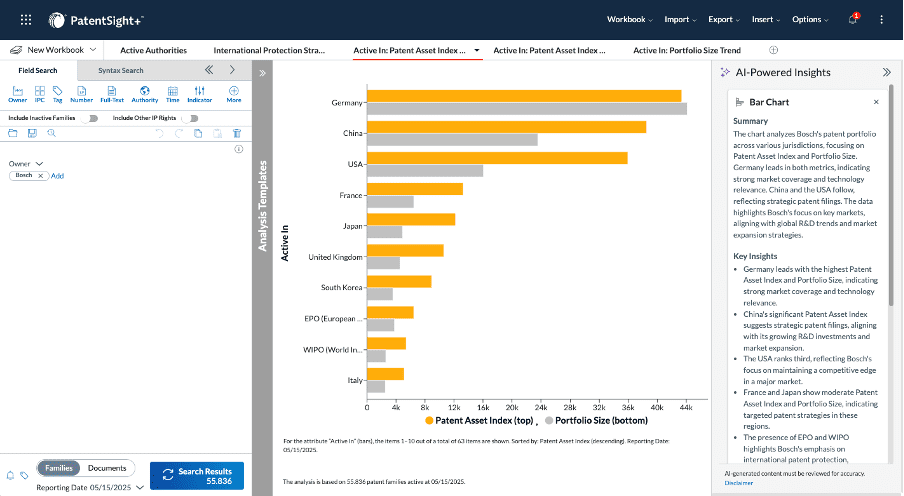This screenshot has height=496, width=904.
Task: Switch result view to Documents
Action: 107,468
